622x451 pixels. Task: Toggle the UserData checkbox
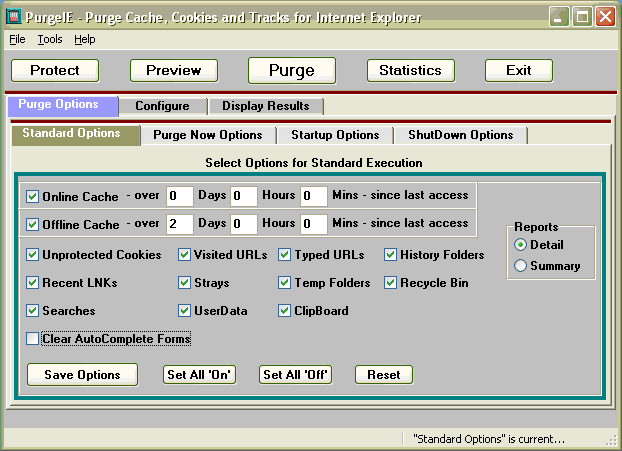coord(184,310)
